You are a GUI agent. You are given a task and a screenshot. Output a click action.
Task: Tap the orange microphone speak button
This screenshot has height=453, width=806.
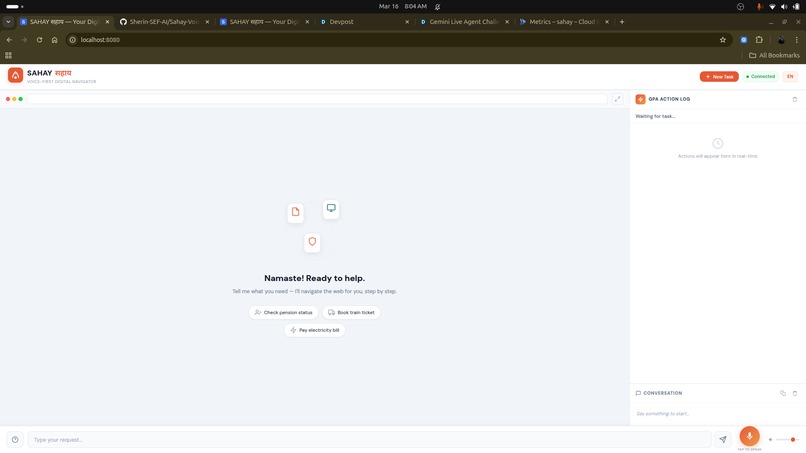749,436
